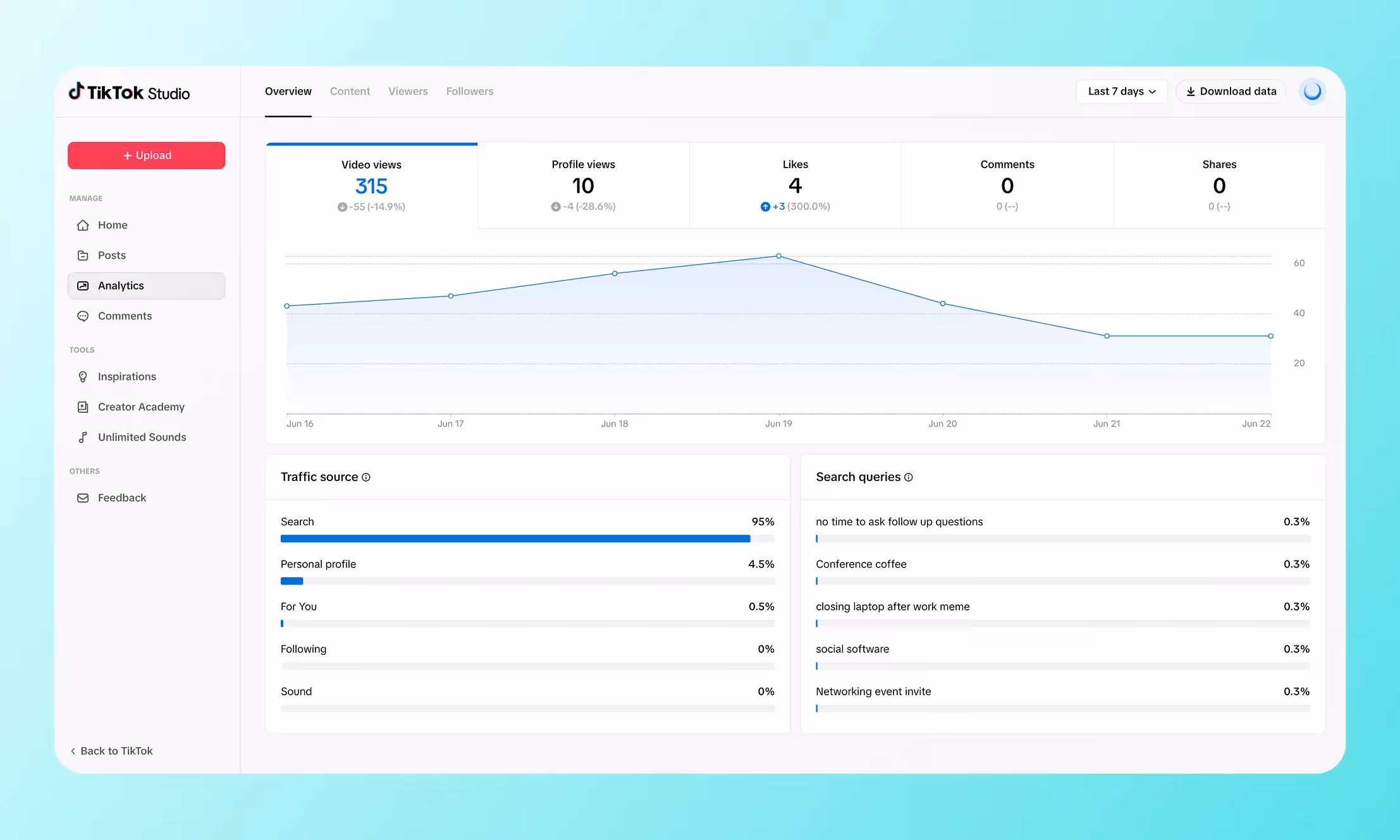Open Comments via its speech bubble icon
1400x840 pixels.
pyautogui.click(x=83, y=316)
